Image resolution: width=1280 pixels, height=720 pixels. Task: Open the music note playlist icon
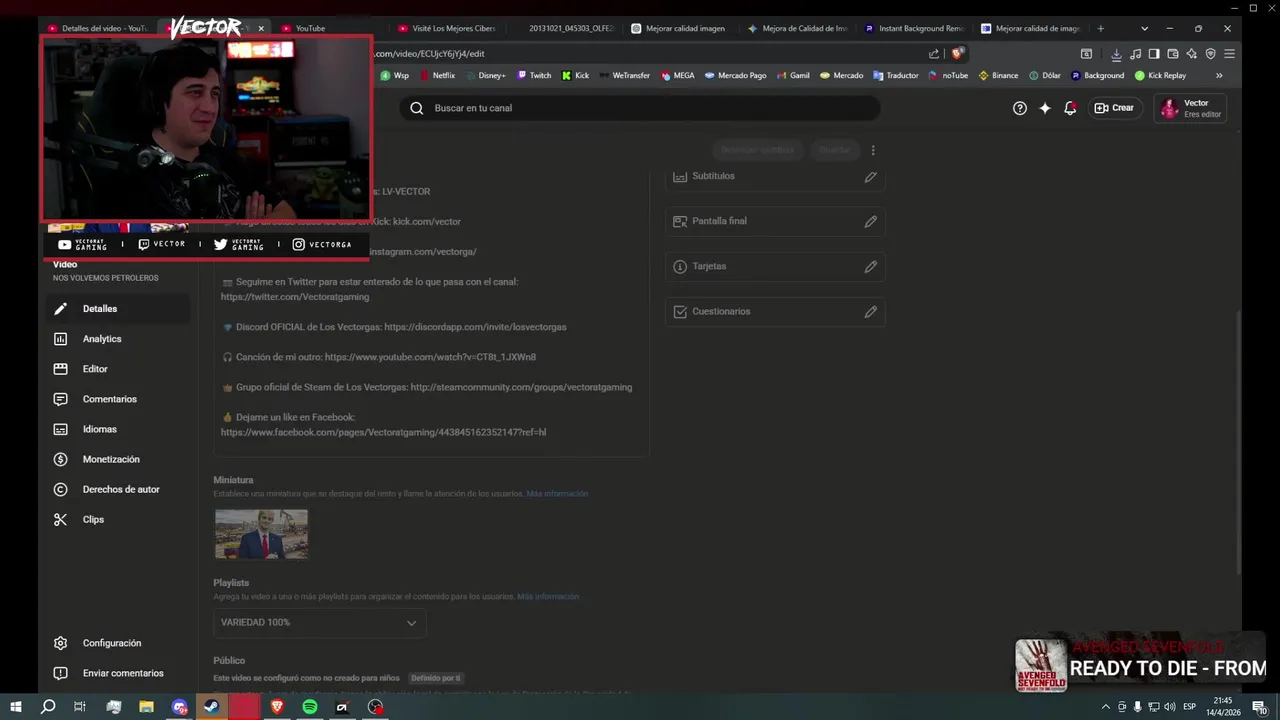pos(1136,54)
